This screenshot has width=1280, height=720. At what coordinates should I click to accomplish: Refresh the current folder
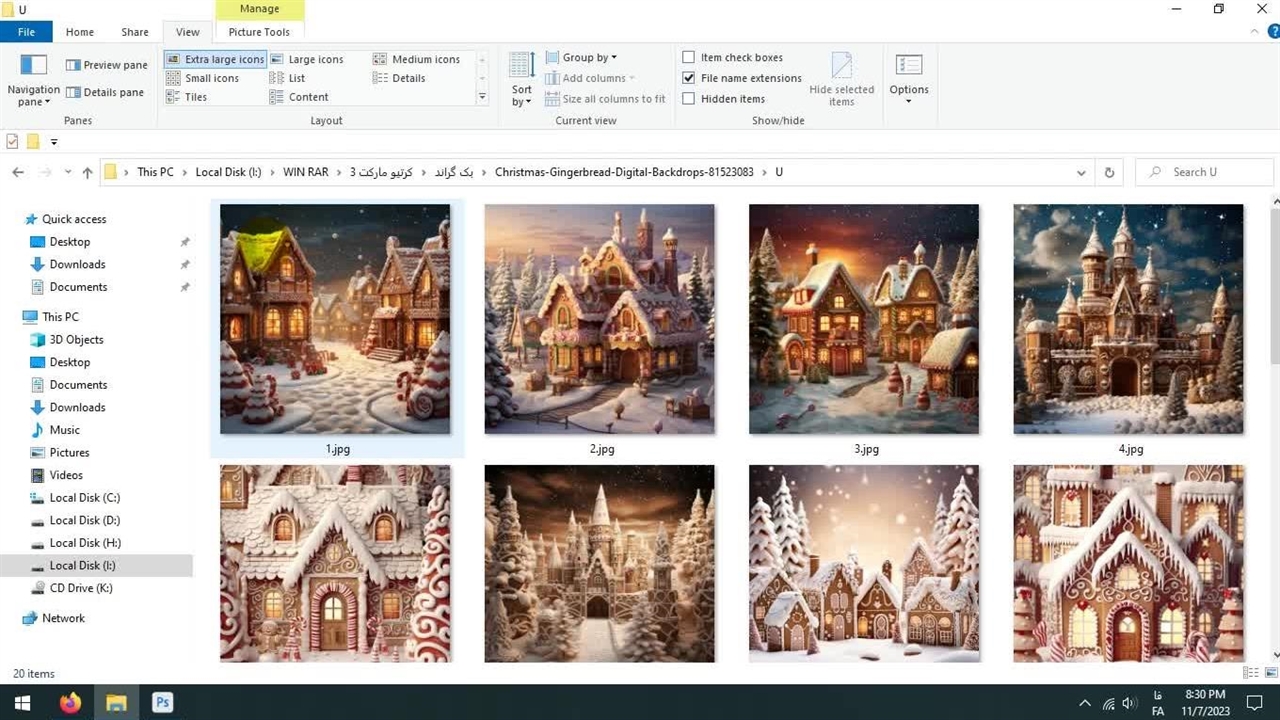1109,172
